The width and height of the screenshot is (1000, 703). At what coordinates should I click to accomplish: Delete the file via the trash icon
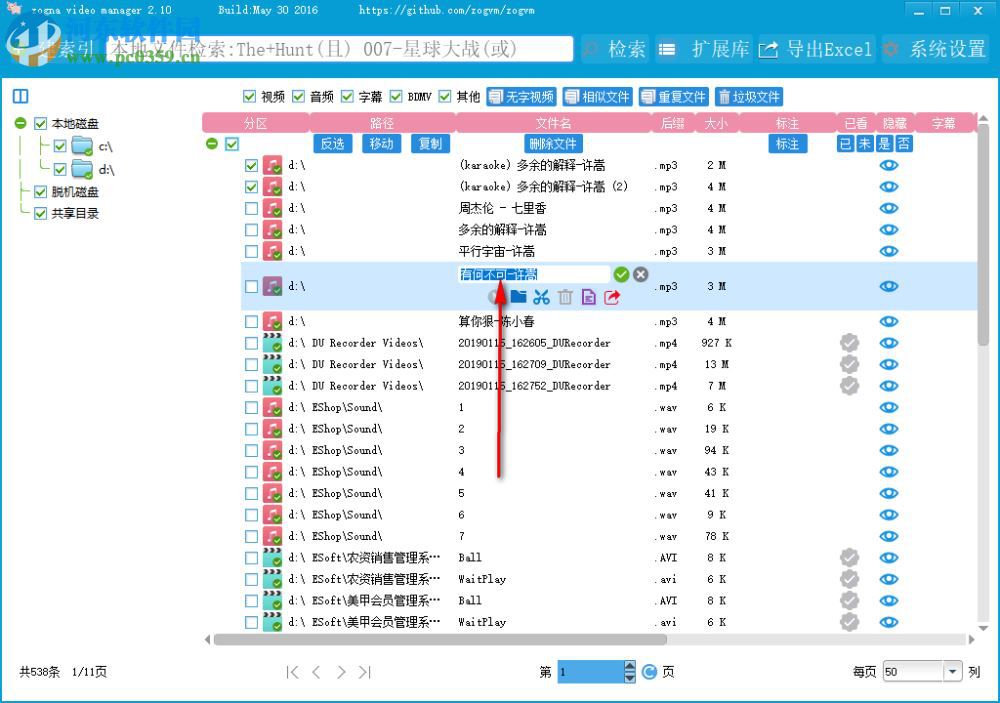click(565, 297)
